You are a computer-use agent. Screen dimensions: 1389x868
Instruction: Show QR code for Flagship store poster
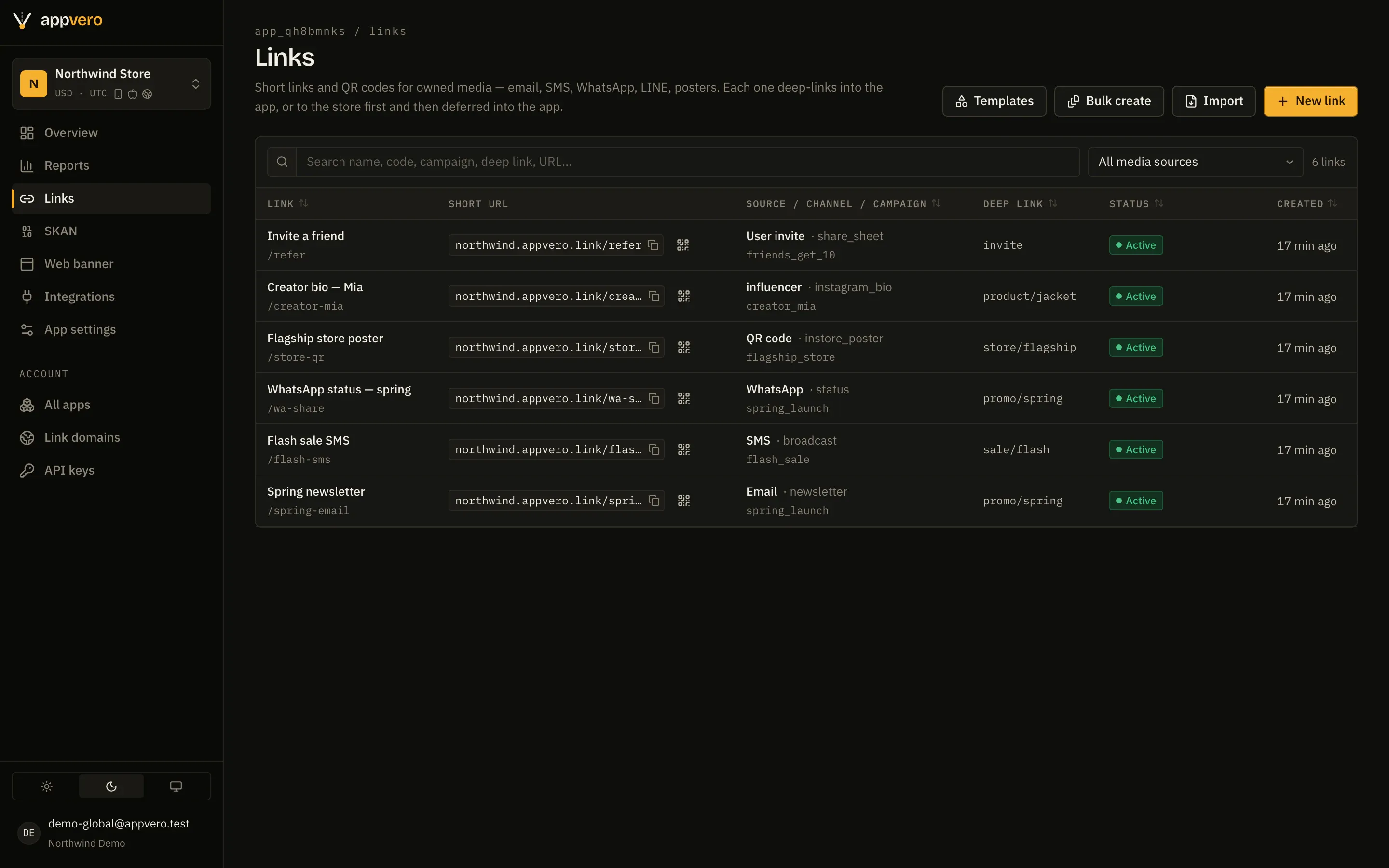coord(683,347)
